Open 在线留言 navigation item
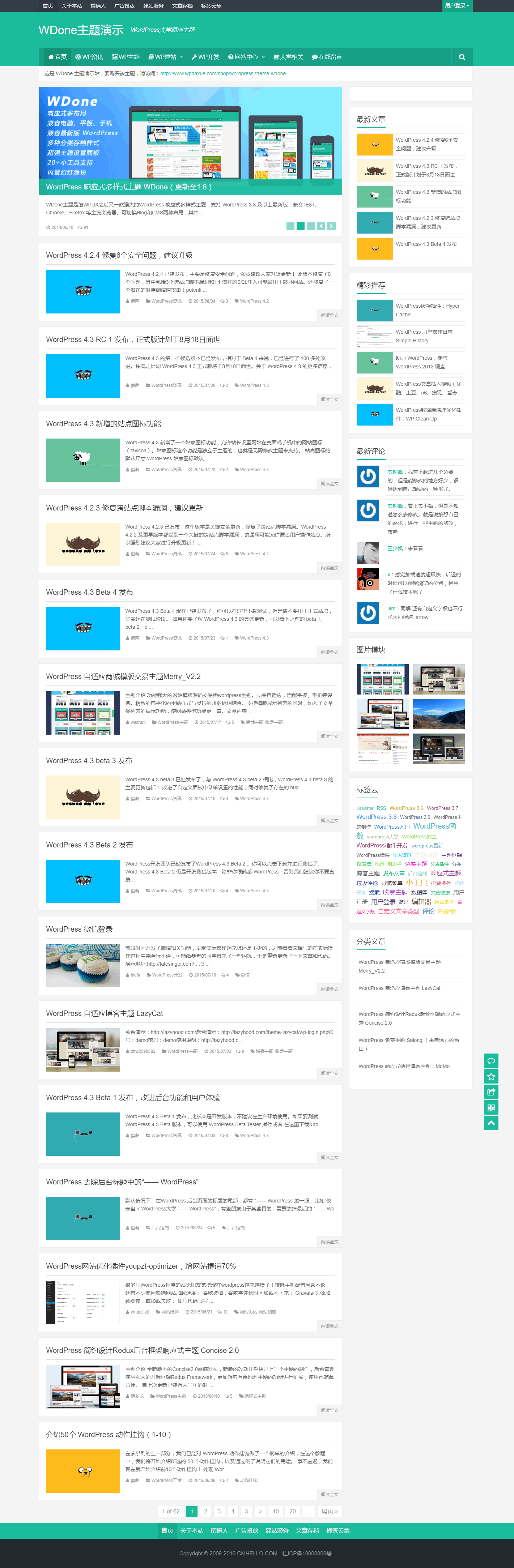The width and height of the screenshot is (514, 1568). pyautogui.click(x=326, y=57)
